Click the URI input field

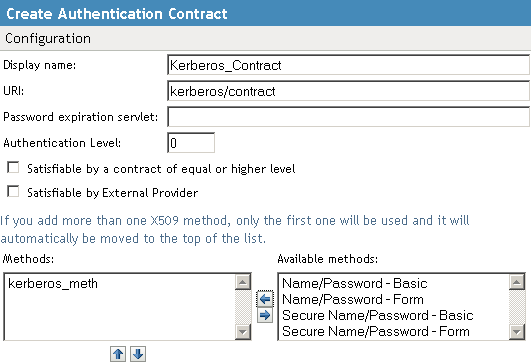coord(348,91)
